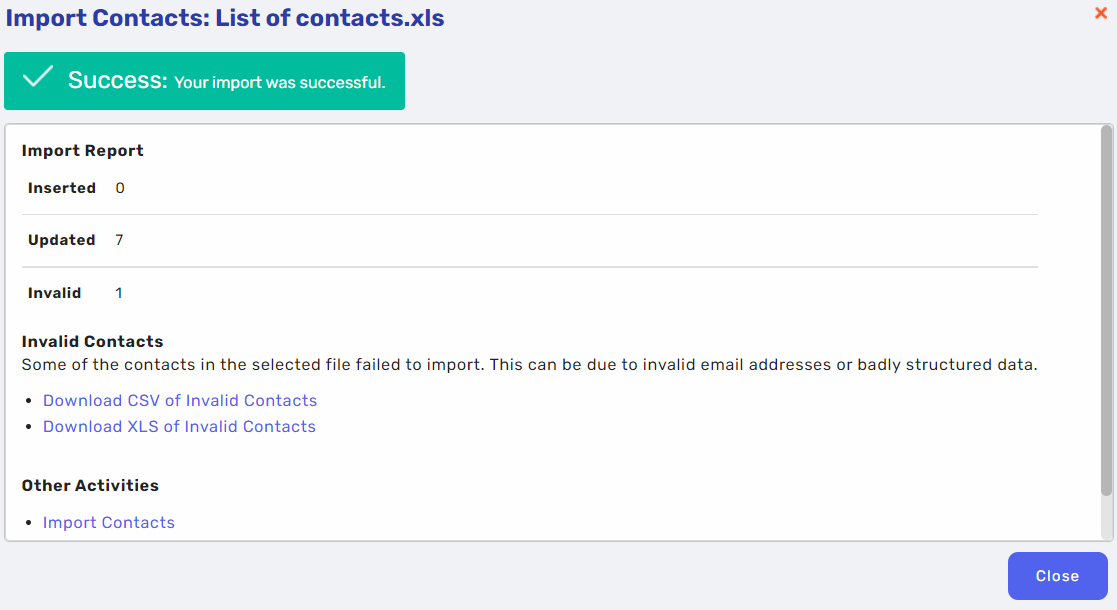This screenshot has height=610, width=1117.
Task: Click the green Success banner message
Action: tap(204, 81)
